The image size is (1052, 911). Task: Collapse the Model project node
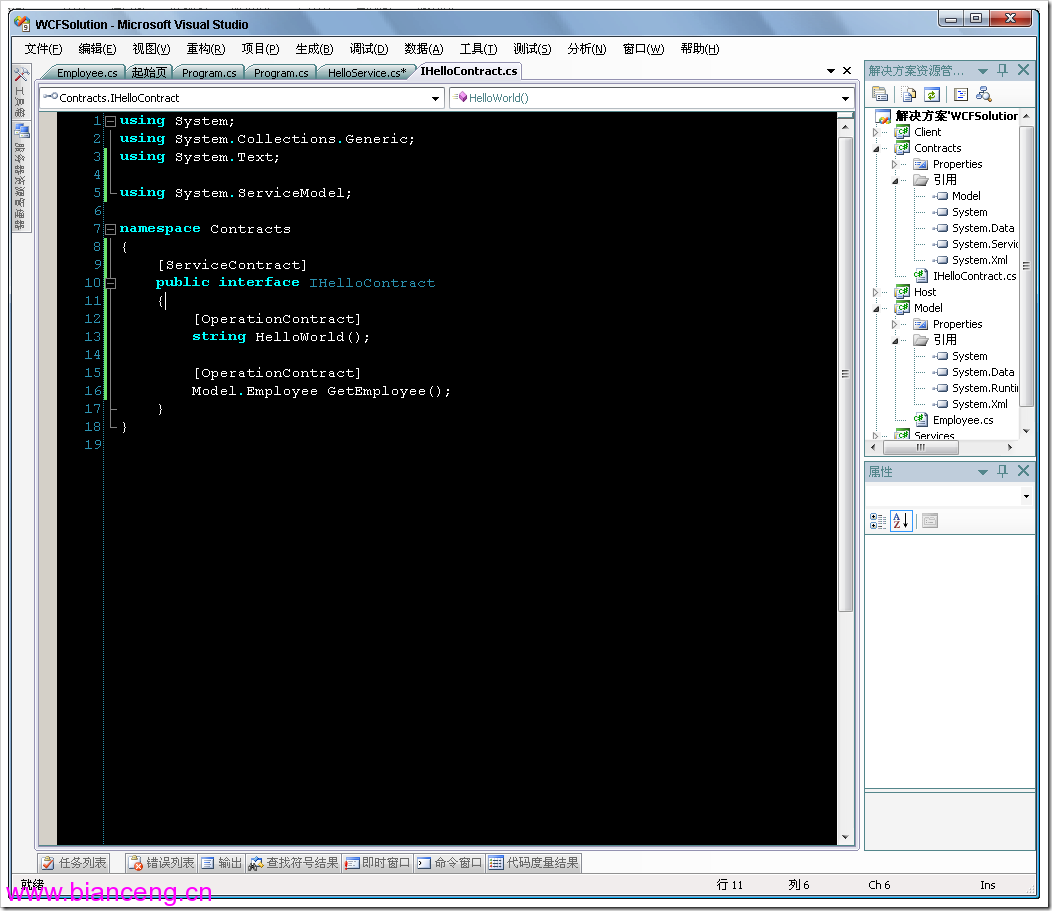876,309
